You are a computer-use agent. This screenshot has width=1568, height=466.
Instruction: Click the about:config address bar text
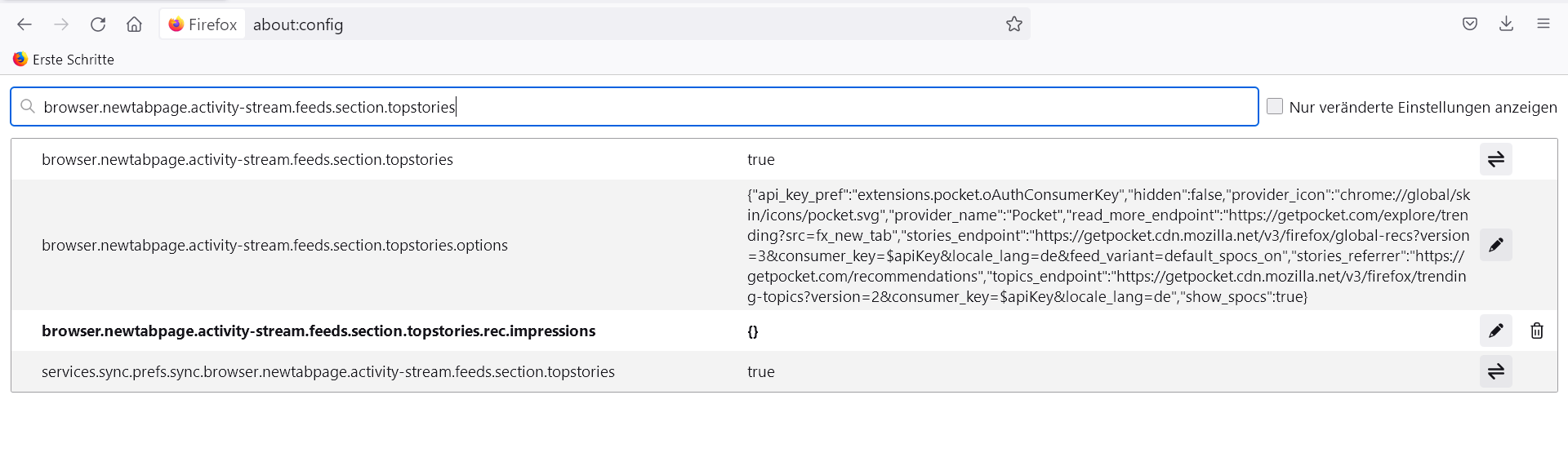(298, 24)
